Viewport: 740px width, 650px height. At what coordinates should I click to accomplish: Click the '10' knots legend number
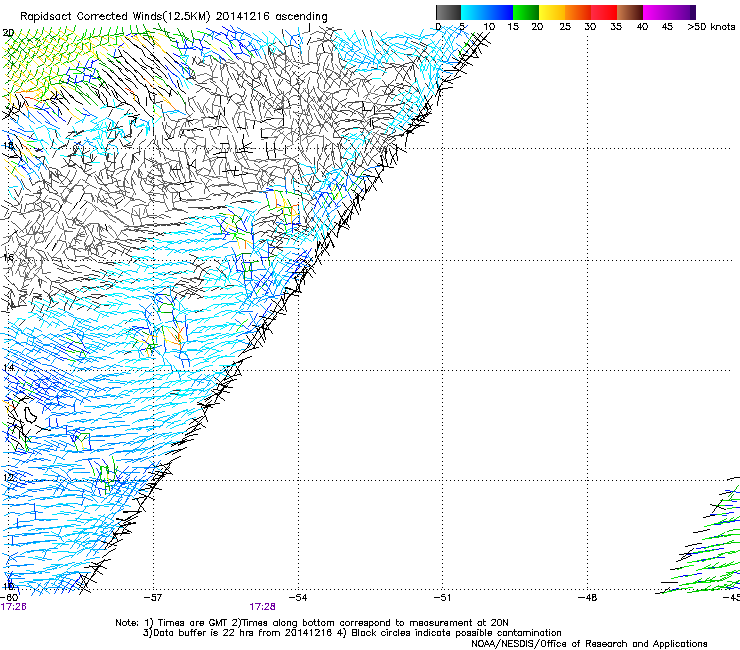489,27
